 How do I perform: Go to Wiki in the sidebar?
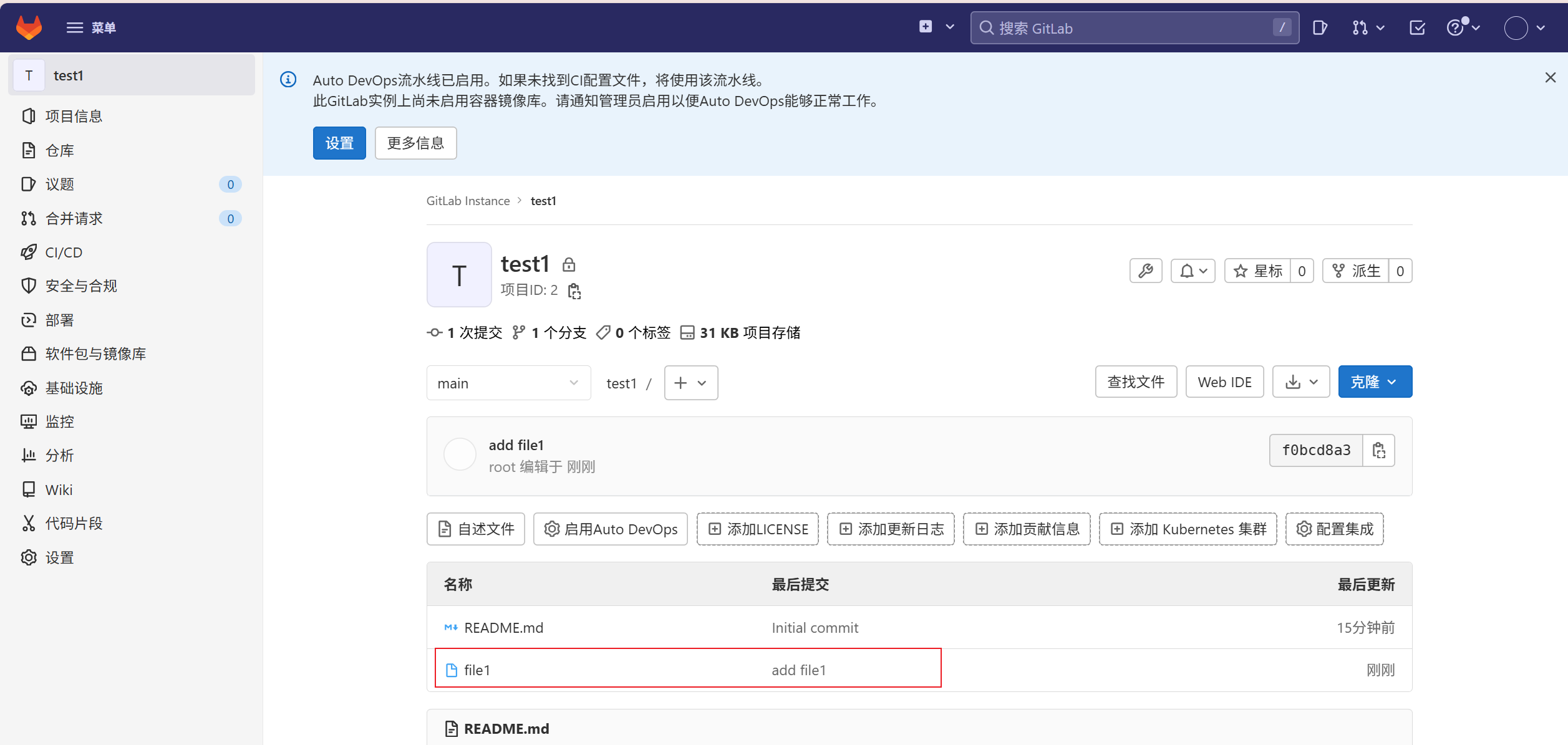tap(59, 490)
